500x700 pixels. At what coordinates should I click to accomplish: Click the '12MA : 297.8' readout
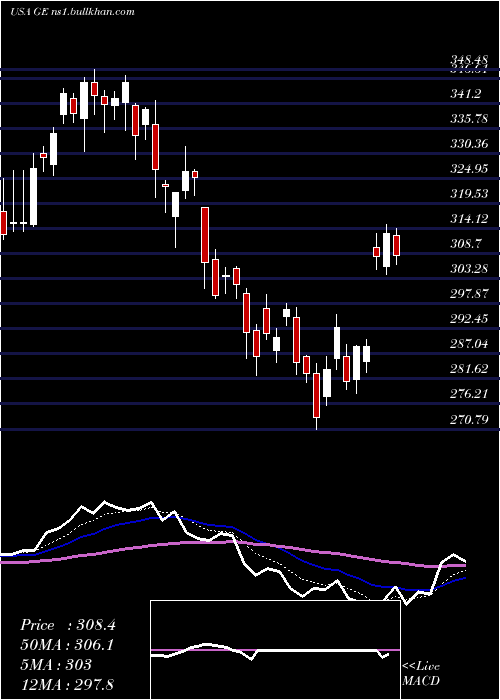click(x=67, y=684)
